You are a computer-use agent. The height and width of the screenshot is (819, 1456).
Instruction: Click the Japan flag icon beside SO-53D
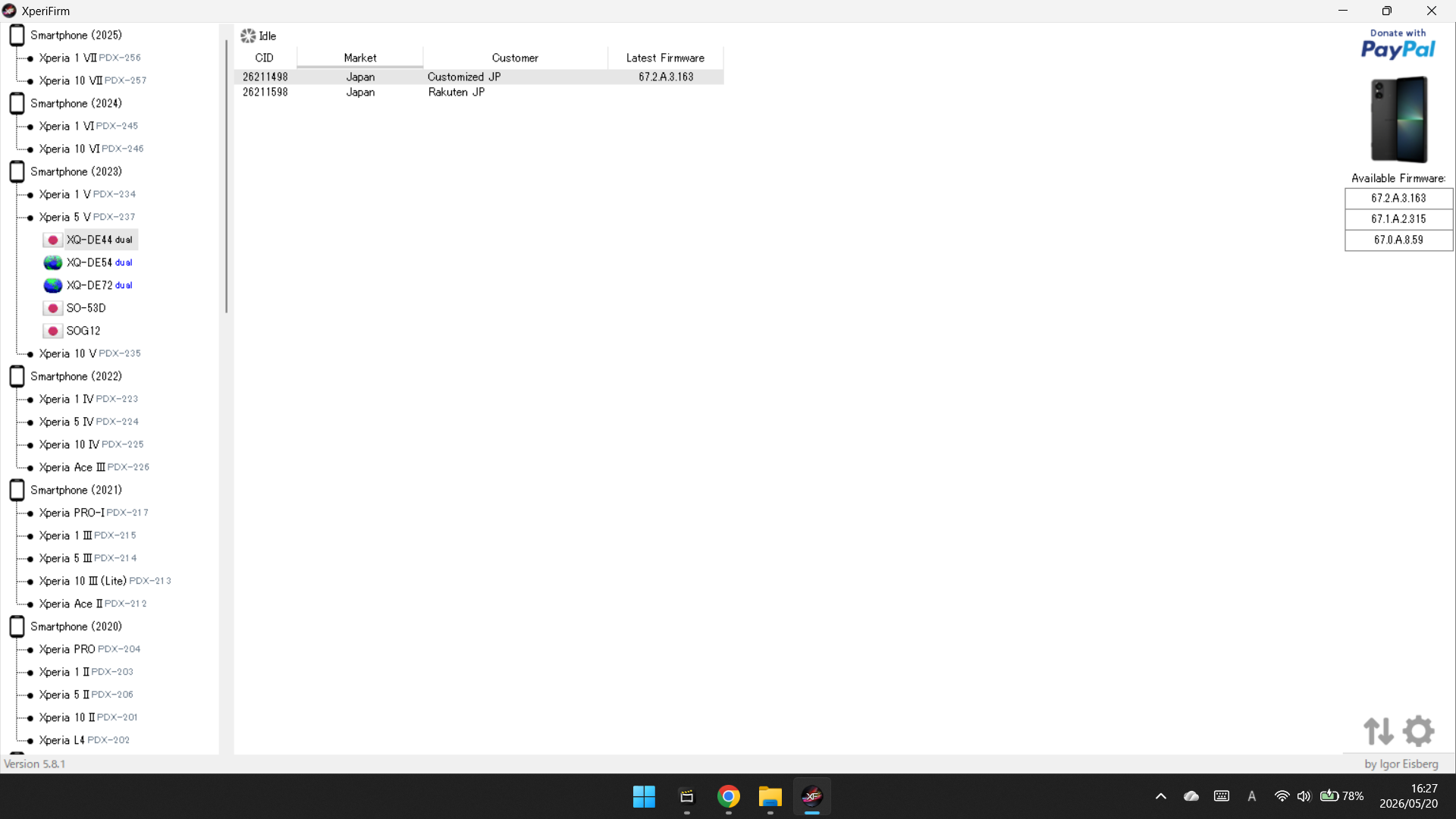(x=52, y=308)
